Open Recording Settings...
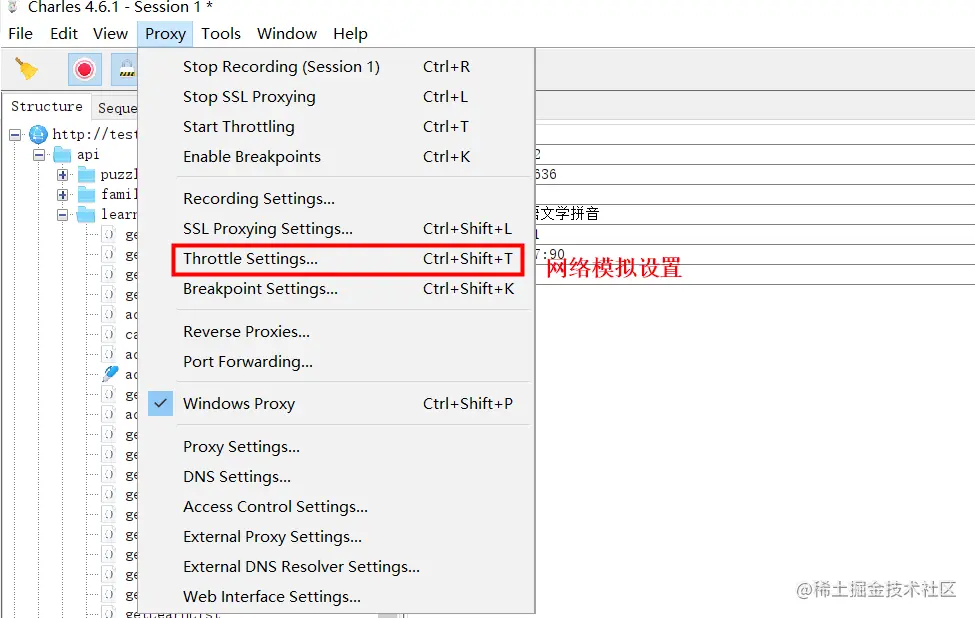The image size is (975, 618). click(x=336, y=198)
